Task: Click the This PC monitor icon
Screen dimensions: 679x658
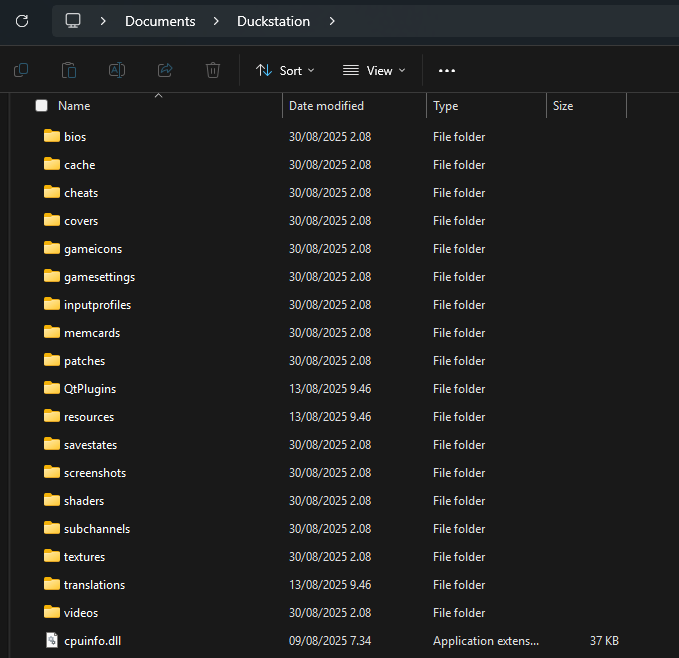Action: click(73, 21)
